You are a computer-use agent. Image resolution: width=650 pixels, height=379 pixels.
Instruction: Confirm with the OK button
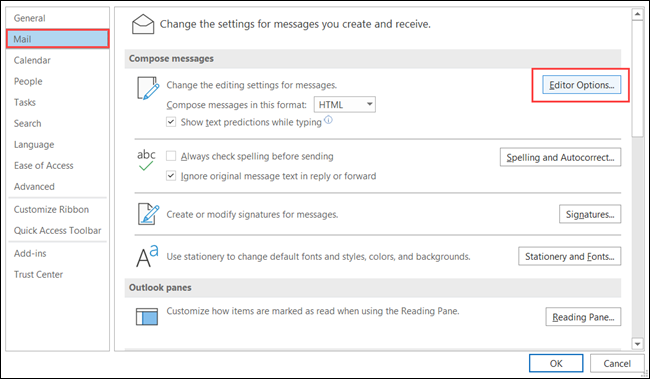coord(556,363)
